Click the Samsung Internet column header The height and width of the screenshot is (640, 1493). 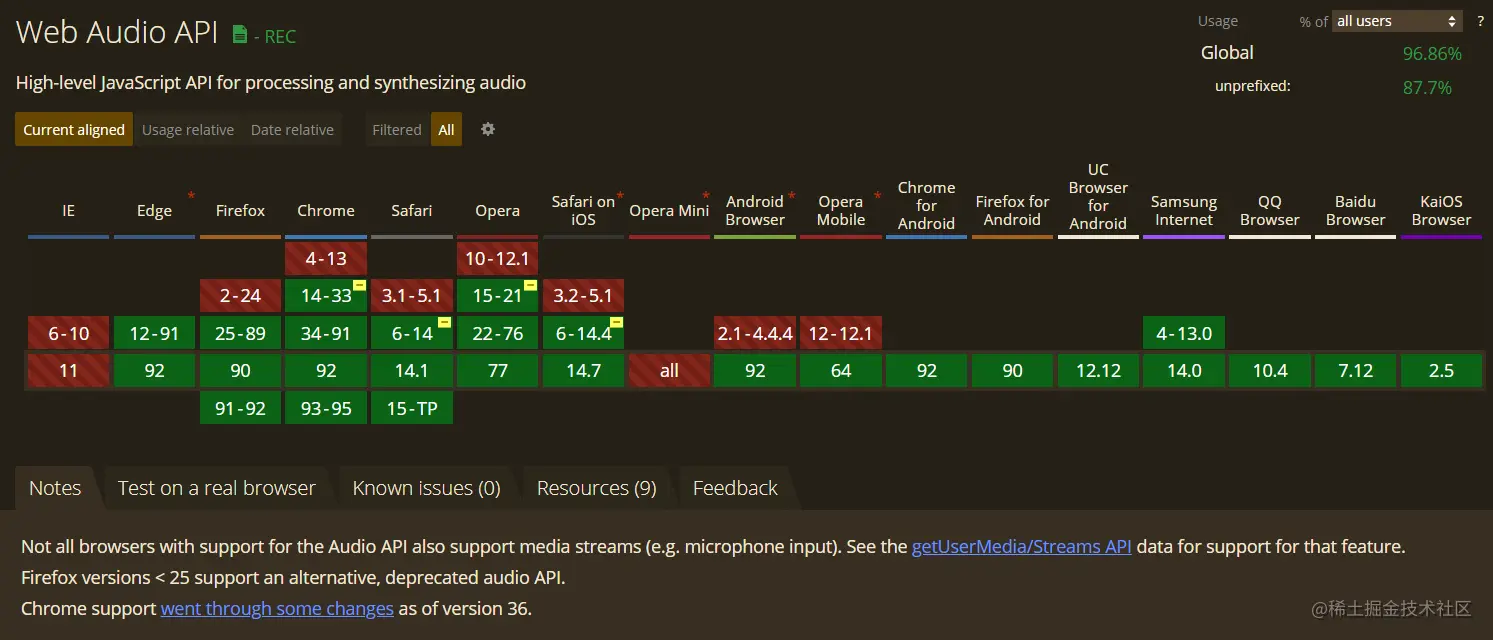1184,211
